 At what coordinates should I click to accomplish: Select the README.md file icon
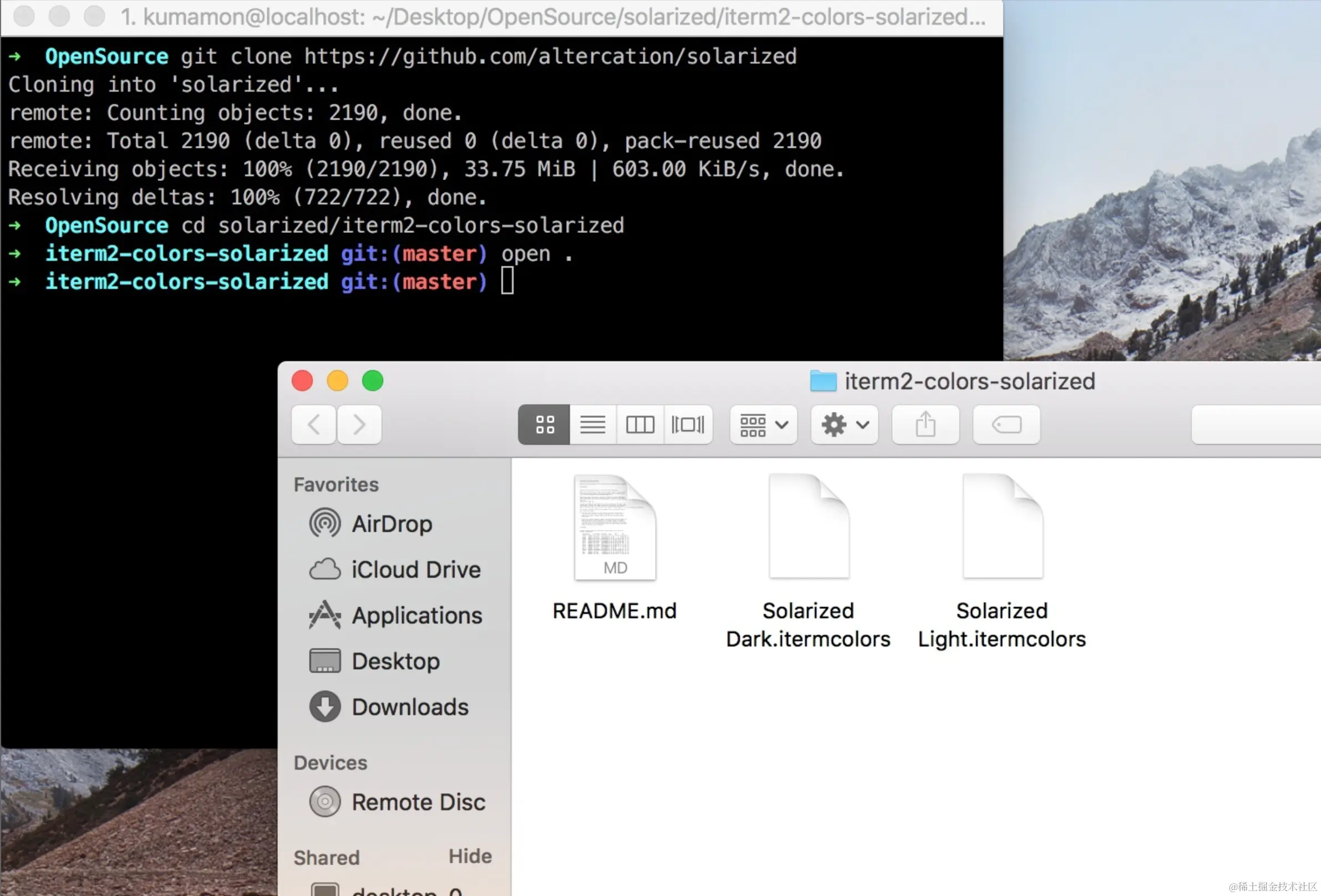pos(615,527)
